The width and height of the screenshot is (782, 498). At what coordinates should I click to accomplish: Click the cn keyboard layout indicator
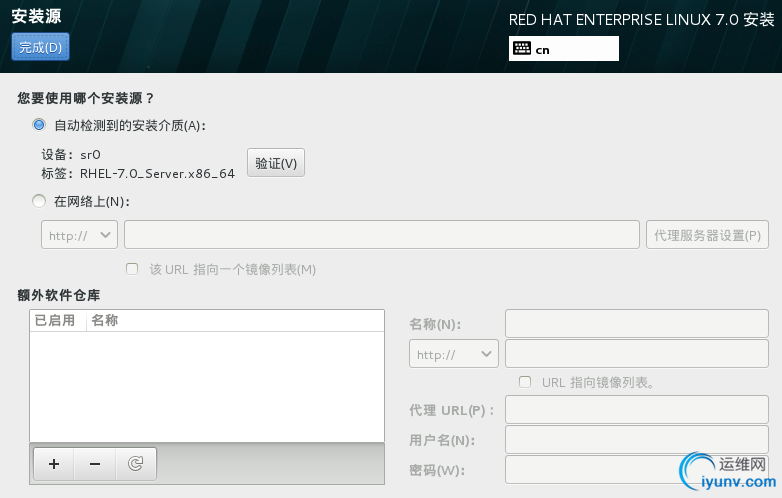[x=564, y=48]
